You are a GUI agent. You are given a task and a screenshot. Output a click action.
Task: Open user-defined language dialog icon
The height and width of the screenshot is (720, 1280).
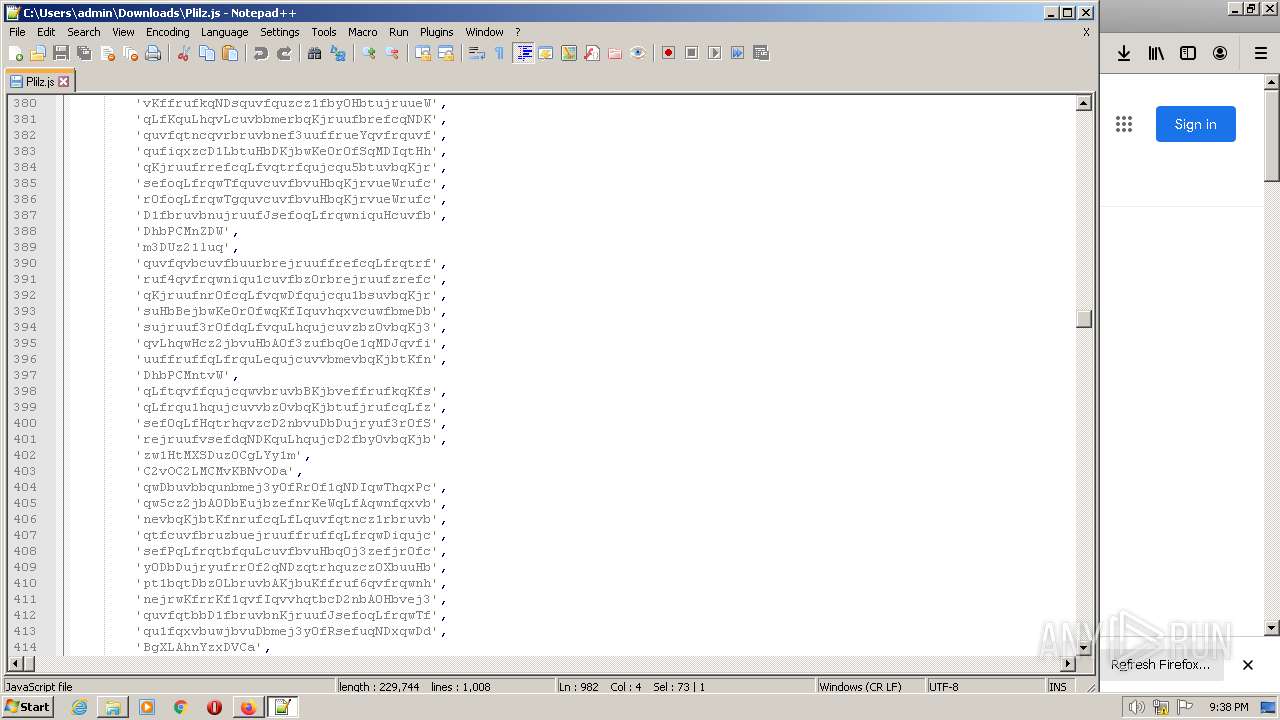546,53
